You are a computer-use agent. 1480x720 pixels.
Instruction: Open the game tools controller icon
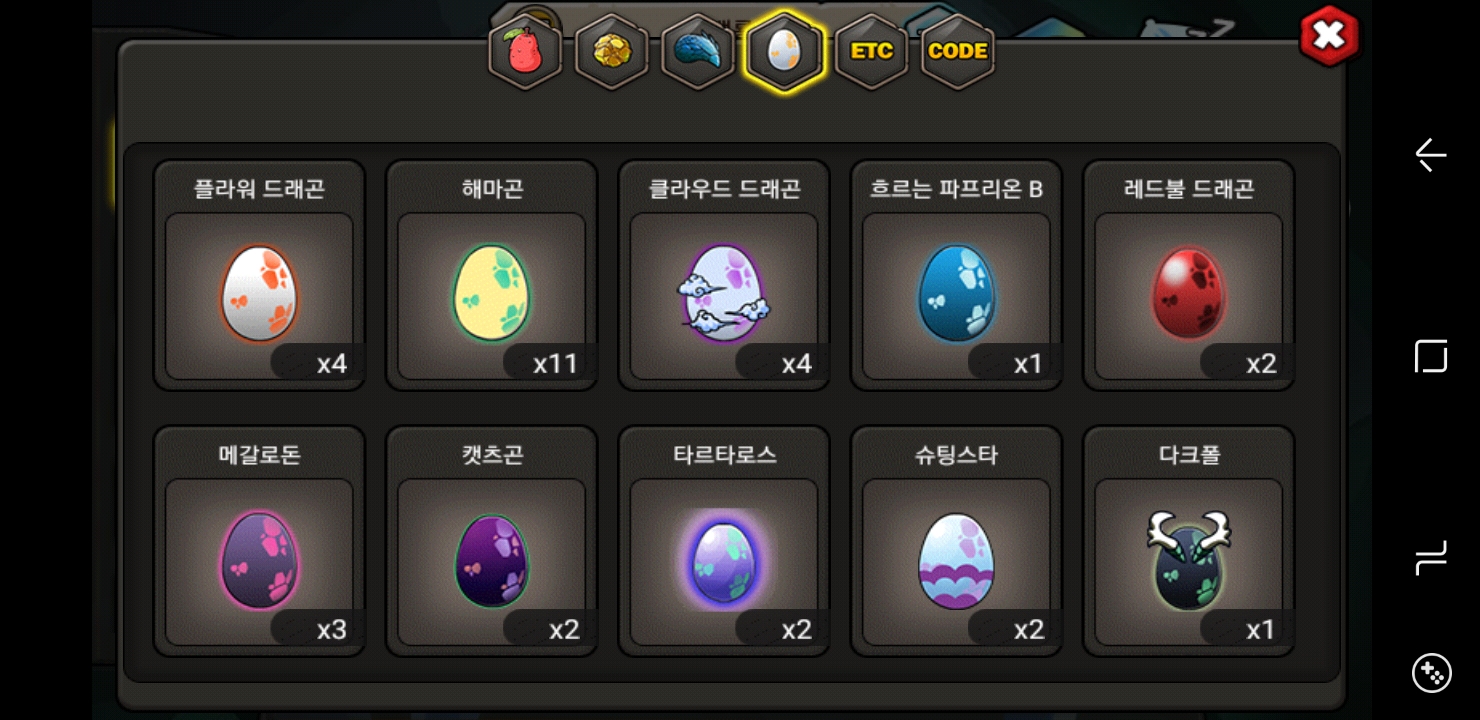point(1431,673)
